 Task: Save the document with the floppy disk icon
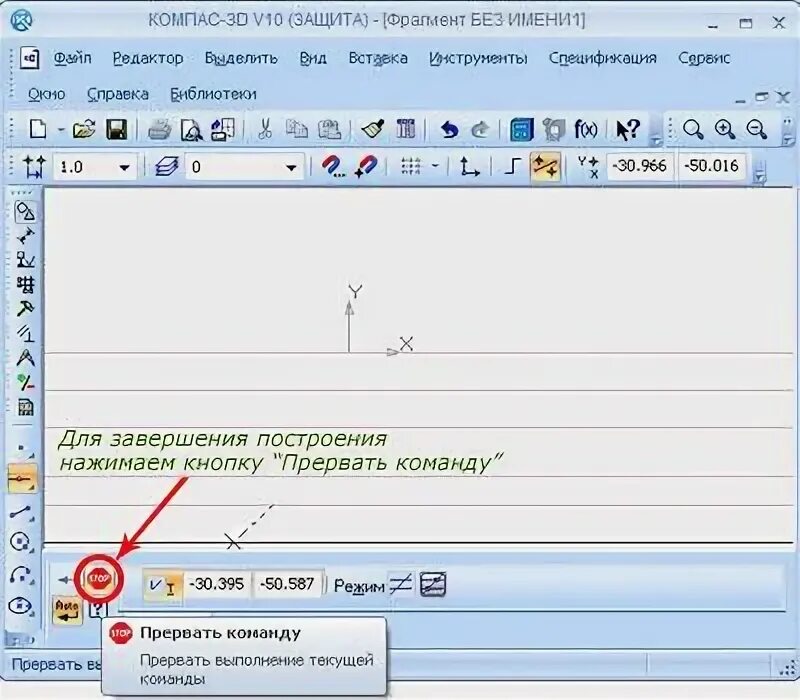click(x=116, y=129)
